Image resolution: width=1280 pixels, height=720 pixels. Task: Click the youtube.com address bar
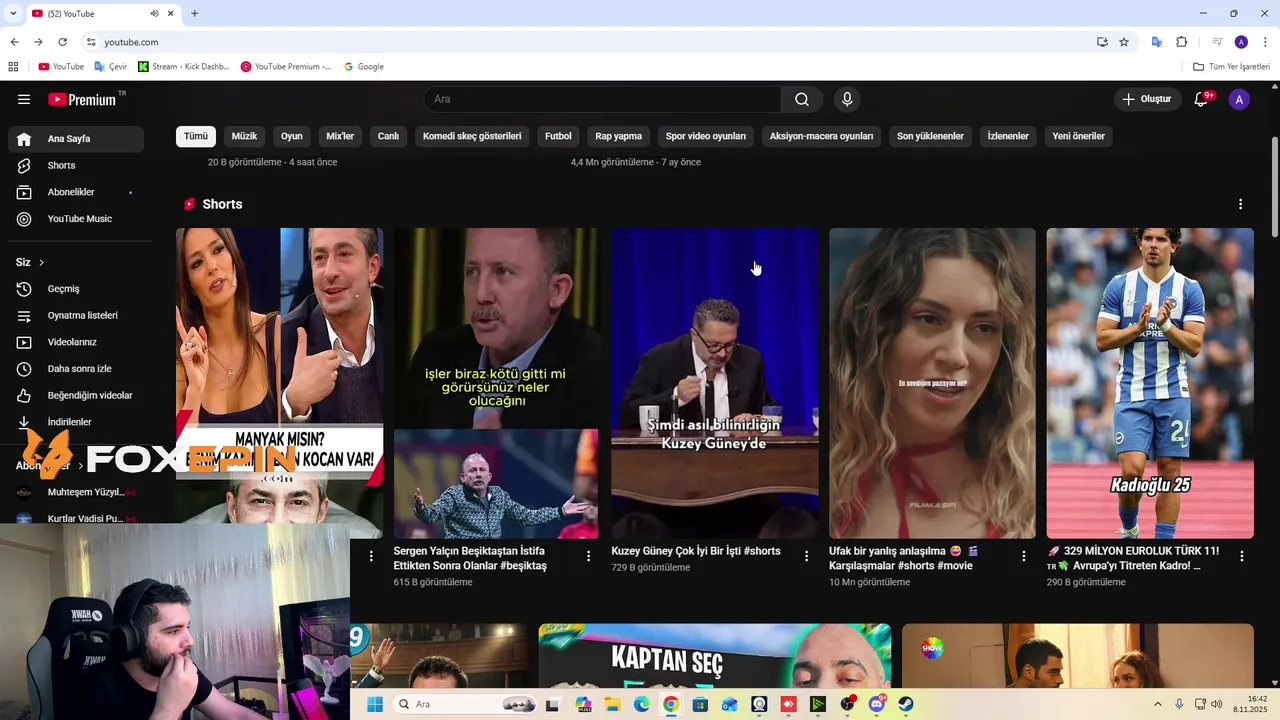click(590, 42)
